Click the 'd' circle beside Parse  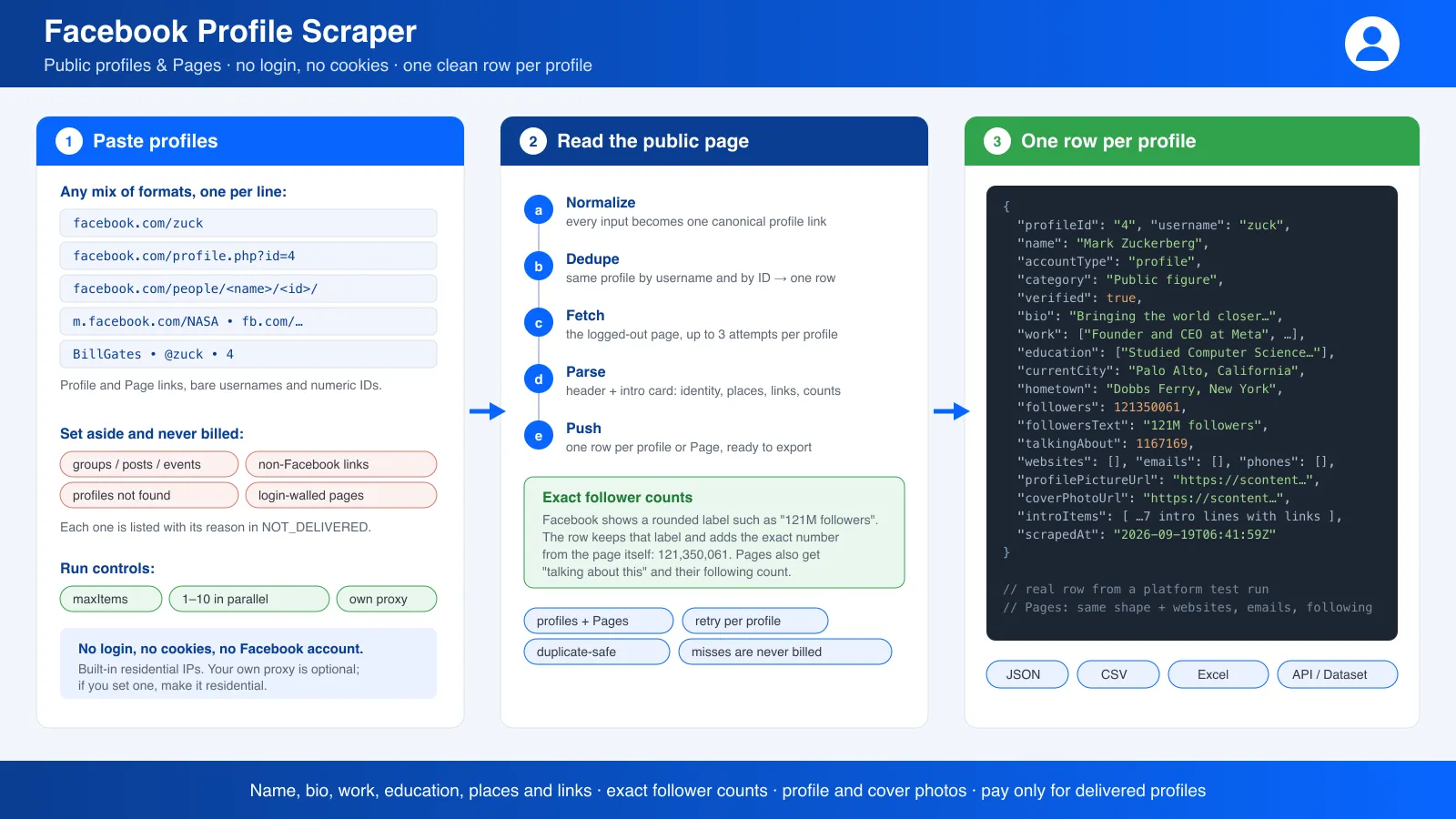pos(539,379)
